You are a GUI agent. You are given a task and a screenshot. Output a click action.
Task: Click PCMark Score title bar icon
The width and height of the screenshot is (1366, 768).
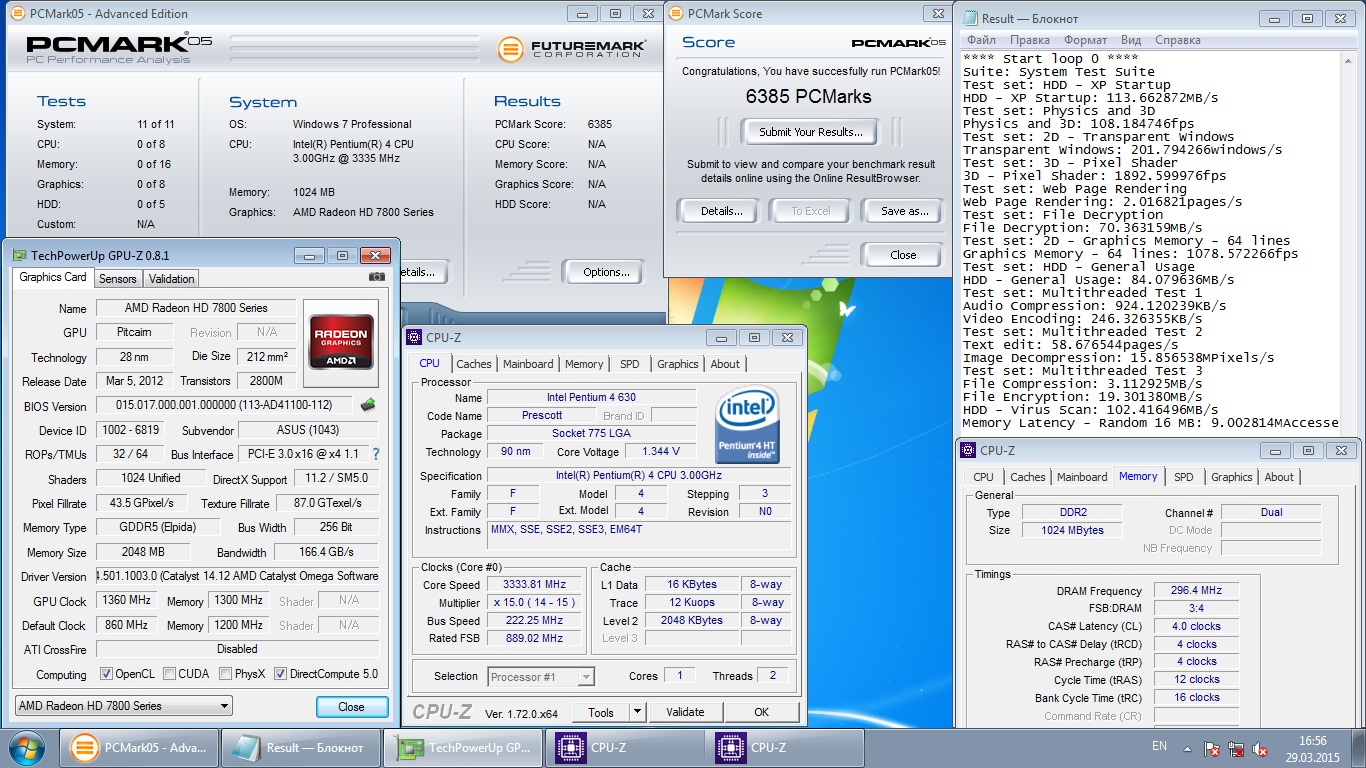(x=675, y=14)
